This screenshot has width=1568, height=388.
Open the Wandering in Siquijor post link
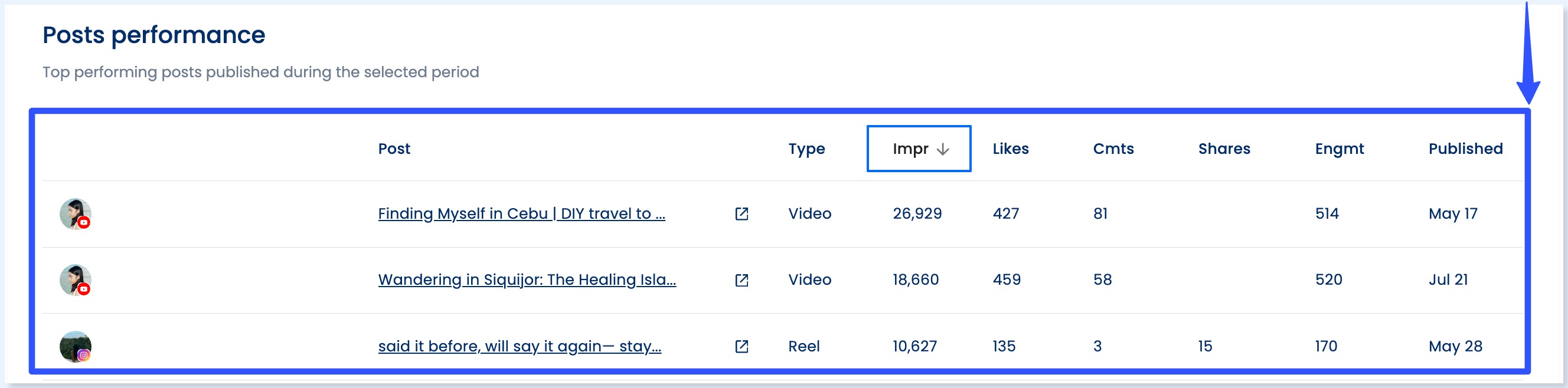[x=528, y=280]
